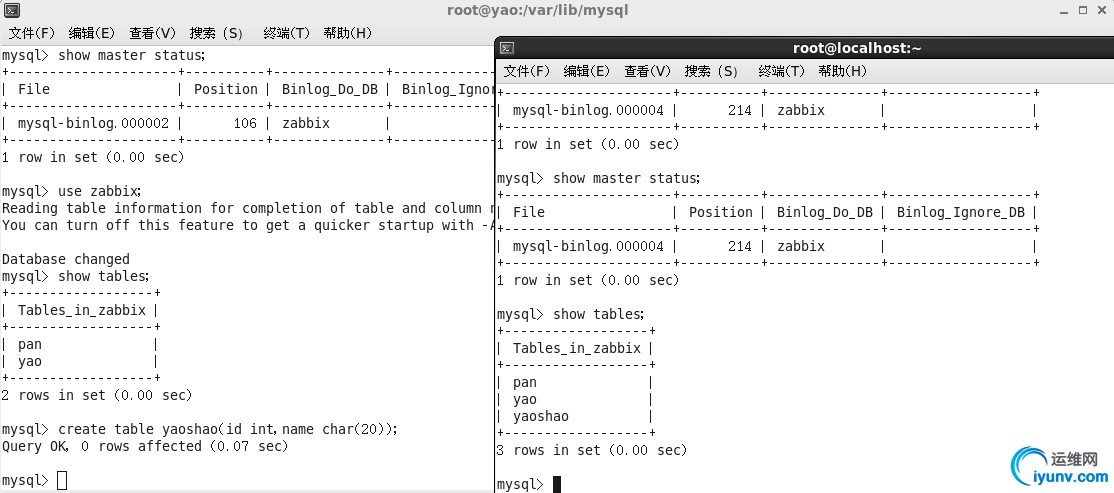Open 搜索(S) menu in root@yao window

[217, 33]
